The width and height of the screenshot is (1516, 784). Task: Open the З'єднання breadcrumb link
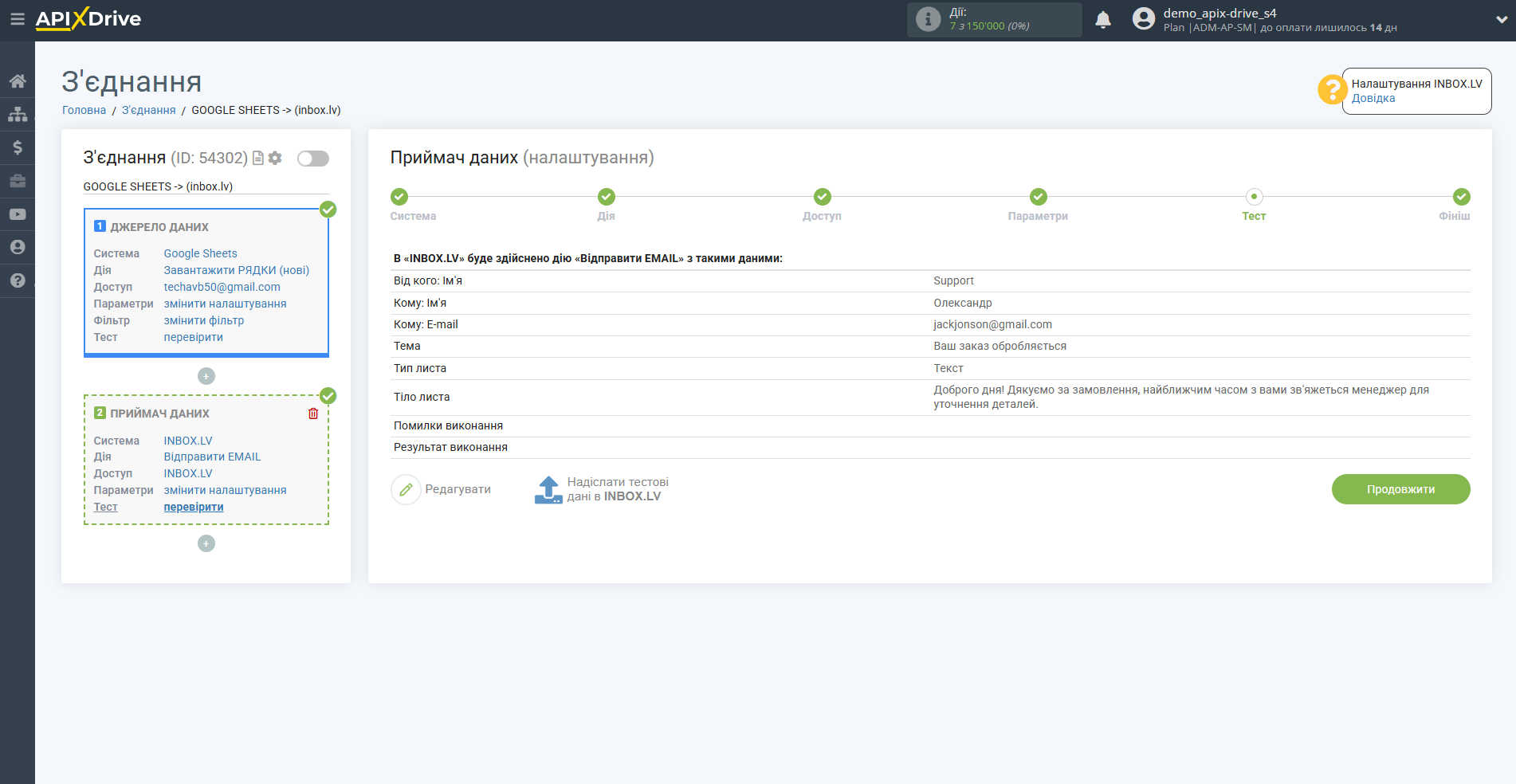click(x=148, y=110)
